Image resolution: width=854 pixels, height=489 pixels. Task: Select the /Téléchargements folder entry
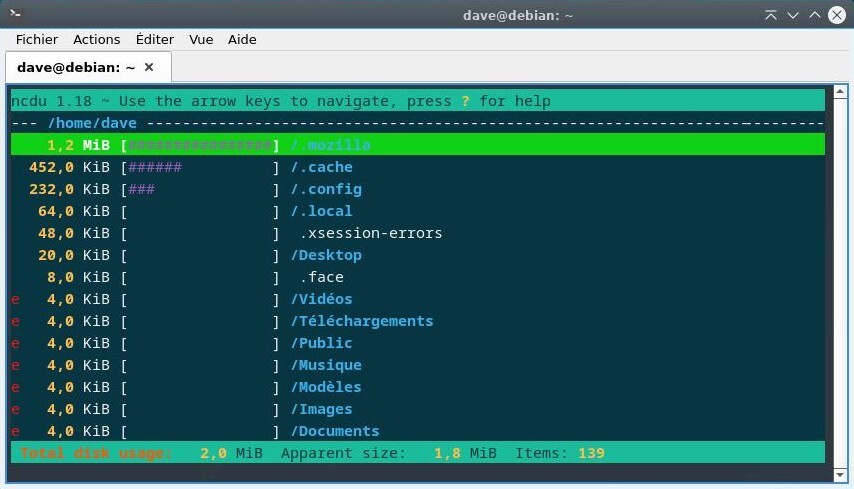point(362,321)
